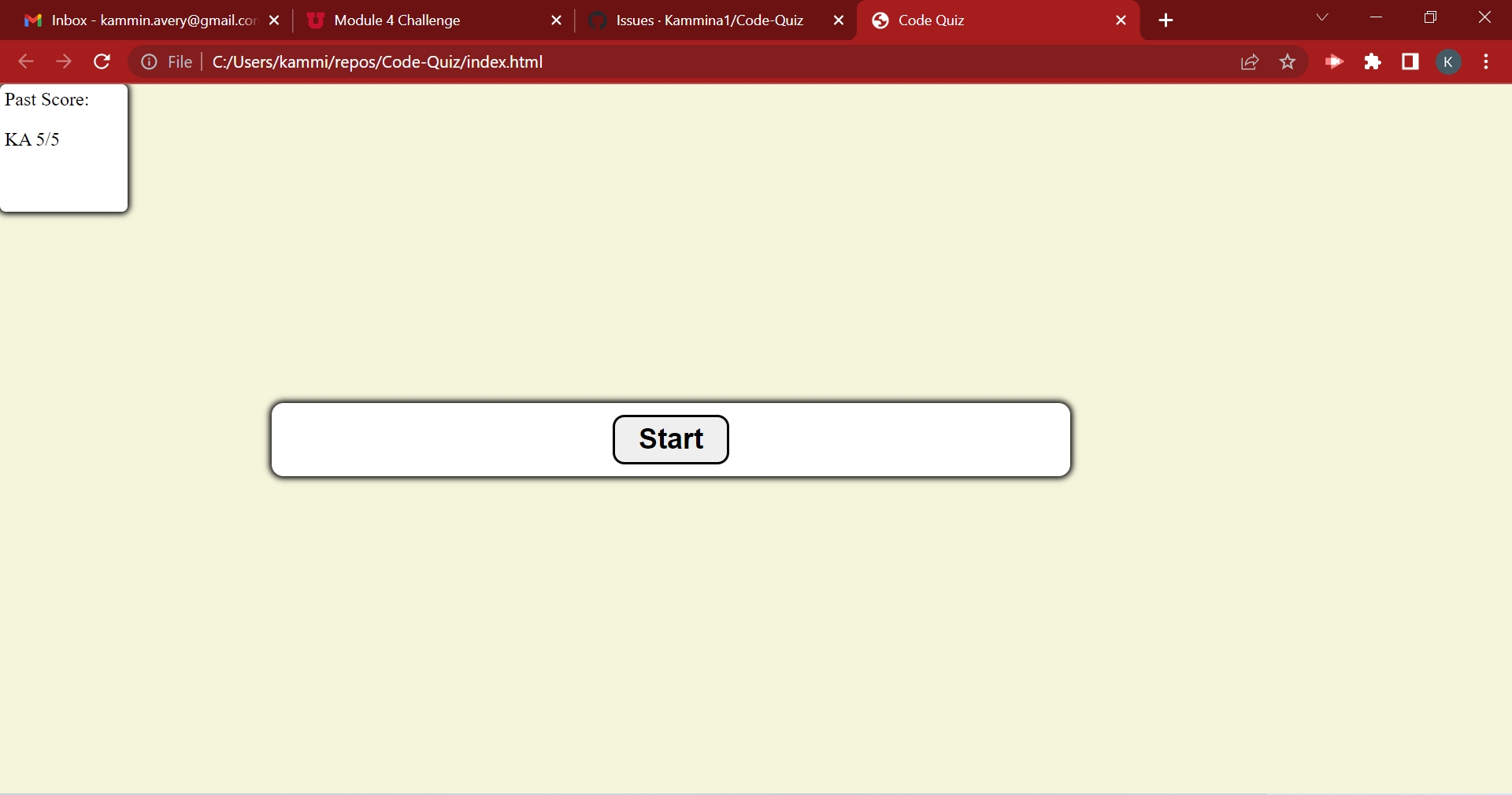The image size is (1512, 795).
Task: Click the address bar URL
Action: [378, 62]
